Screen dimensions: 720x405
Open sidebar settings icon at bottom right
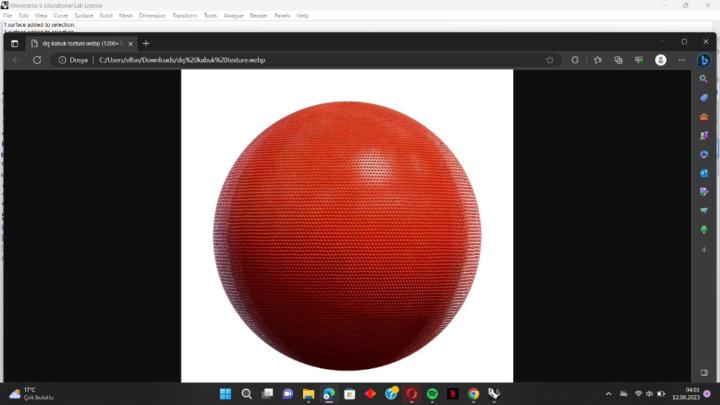pyautogui.click(x=704, y=372)
